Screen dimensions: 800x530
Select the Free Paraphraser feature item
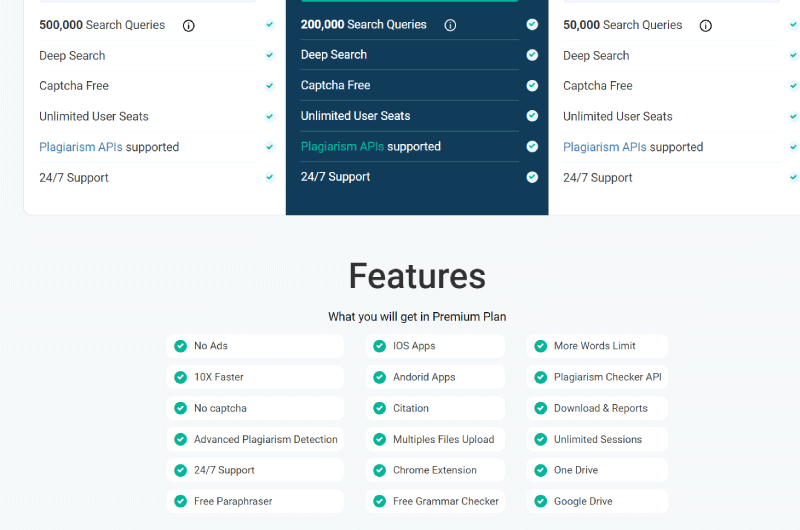click(x=255, y=501)
